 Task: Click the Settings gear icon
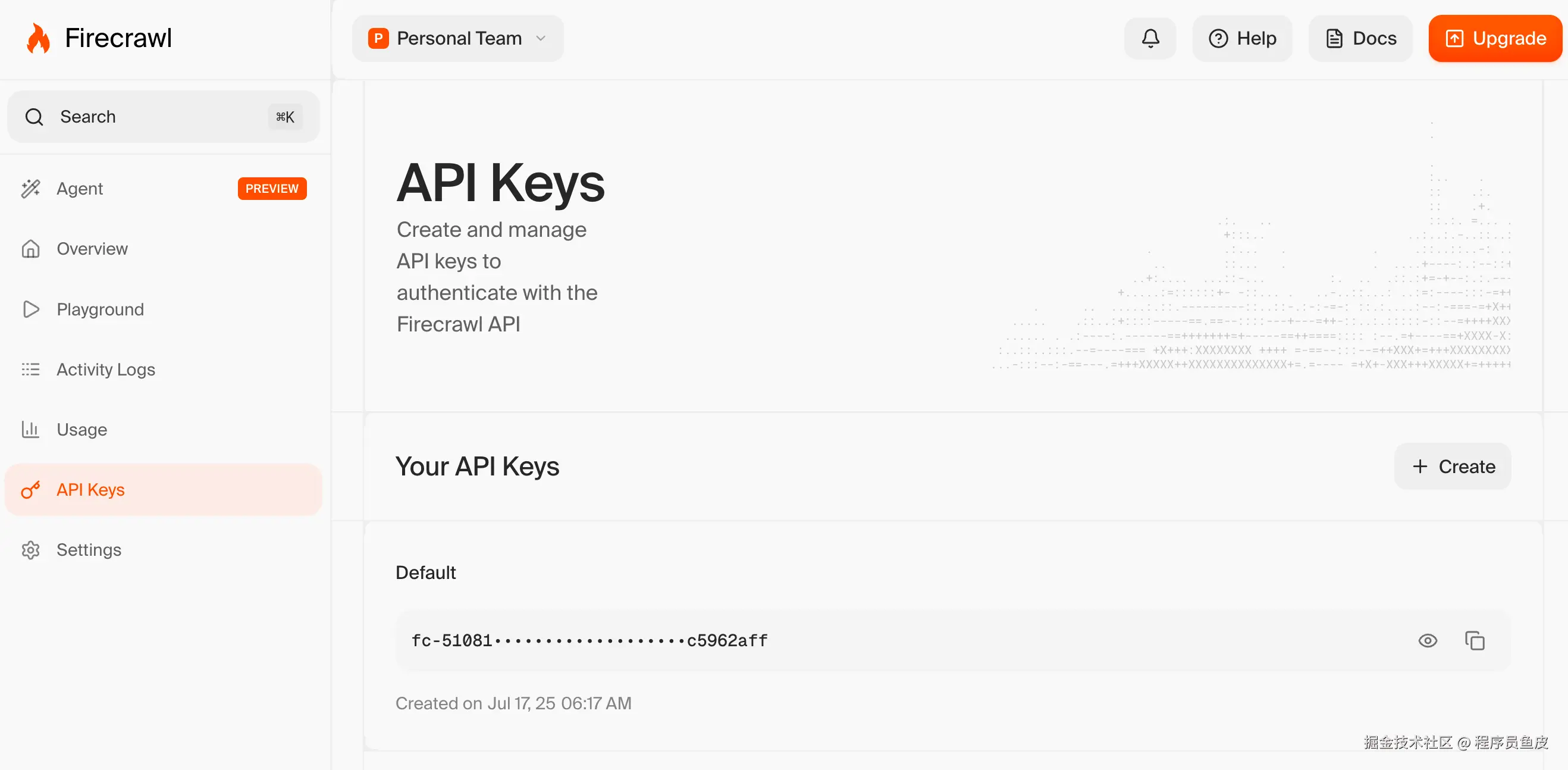pyautogui.click(x=30, y=550)
